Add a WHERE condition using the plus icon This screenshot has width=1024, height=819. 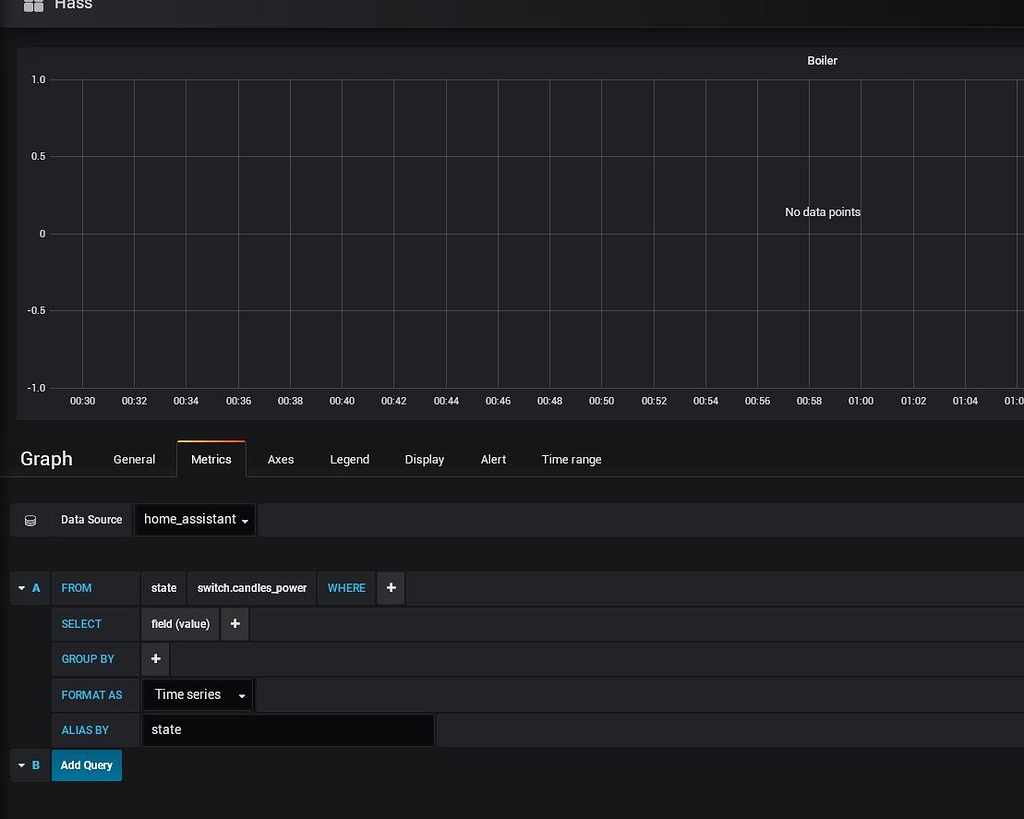[x=390, y=588]
